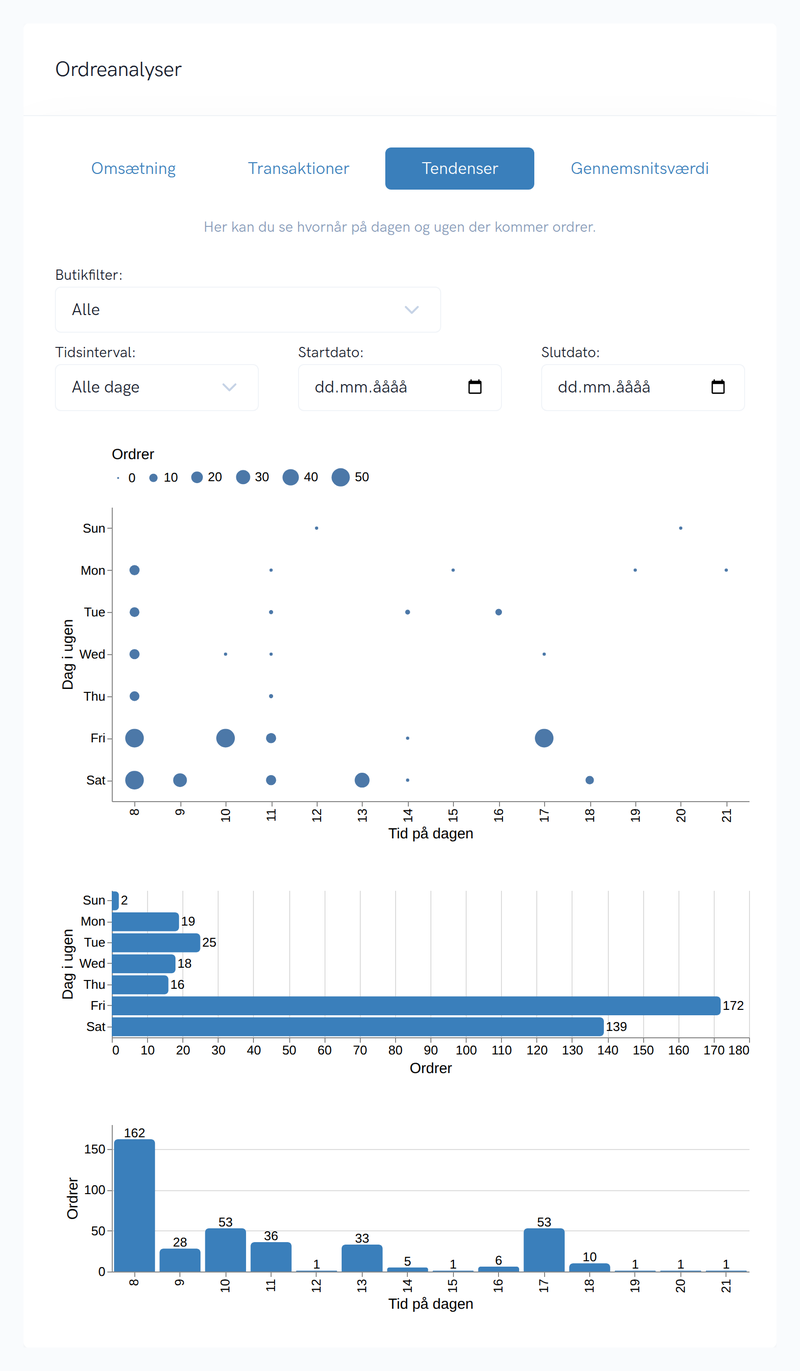Click the Monday bar with 19 orders
The image size is (800, 1371).
[x=146, y=922]
